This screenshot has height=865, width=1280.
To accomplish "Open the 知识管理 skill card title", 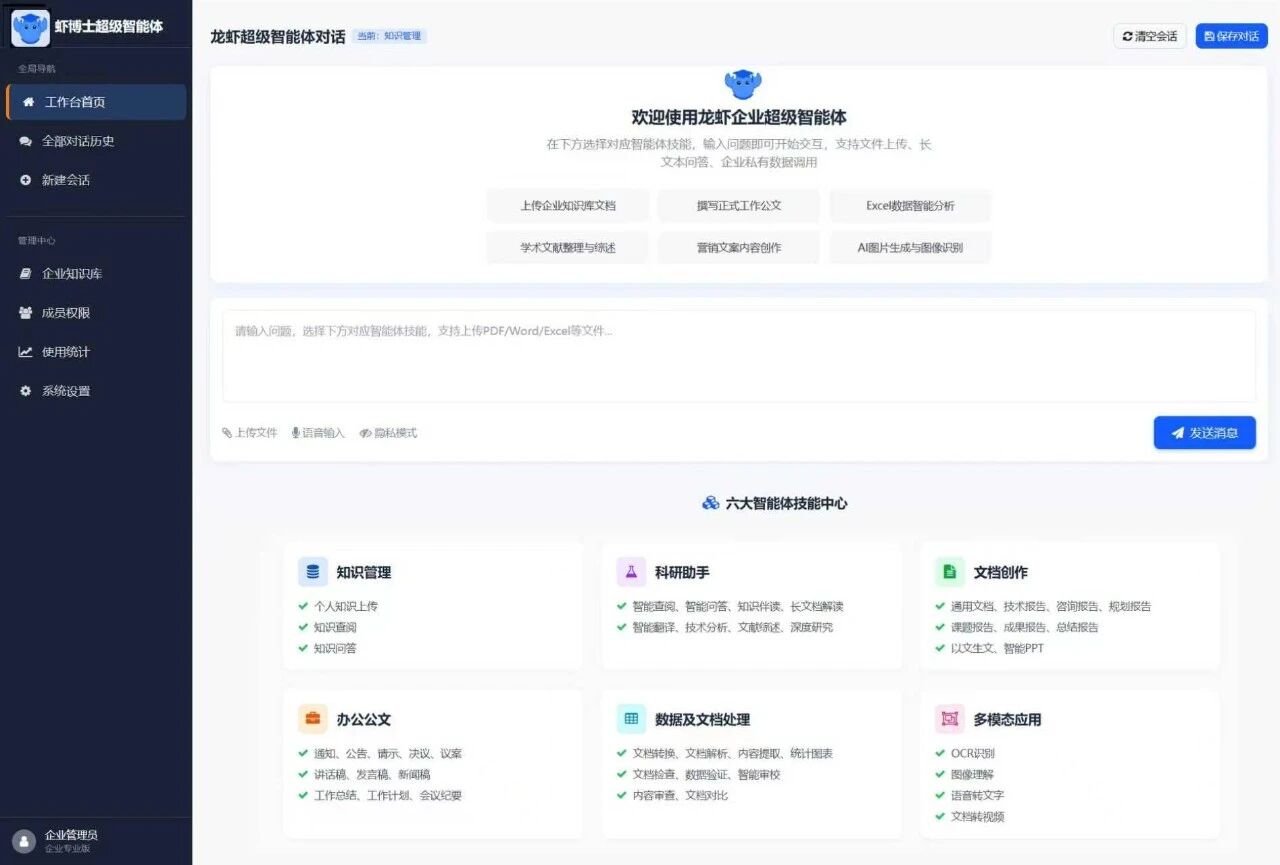I will pos(364,573).
